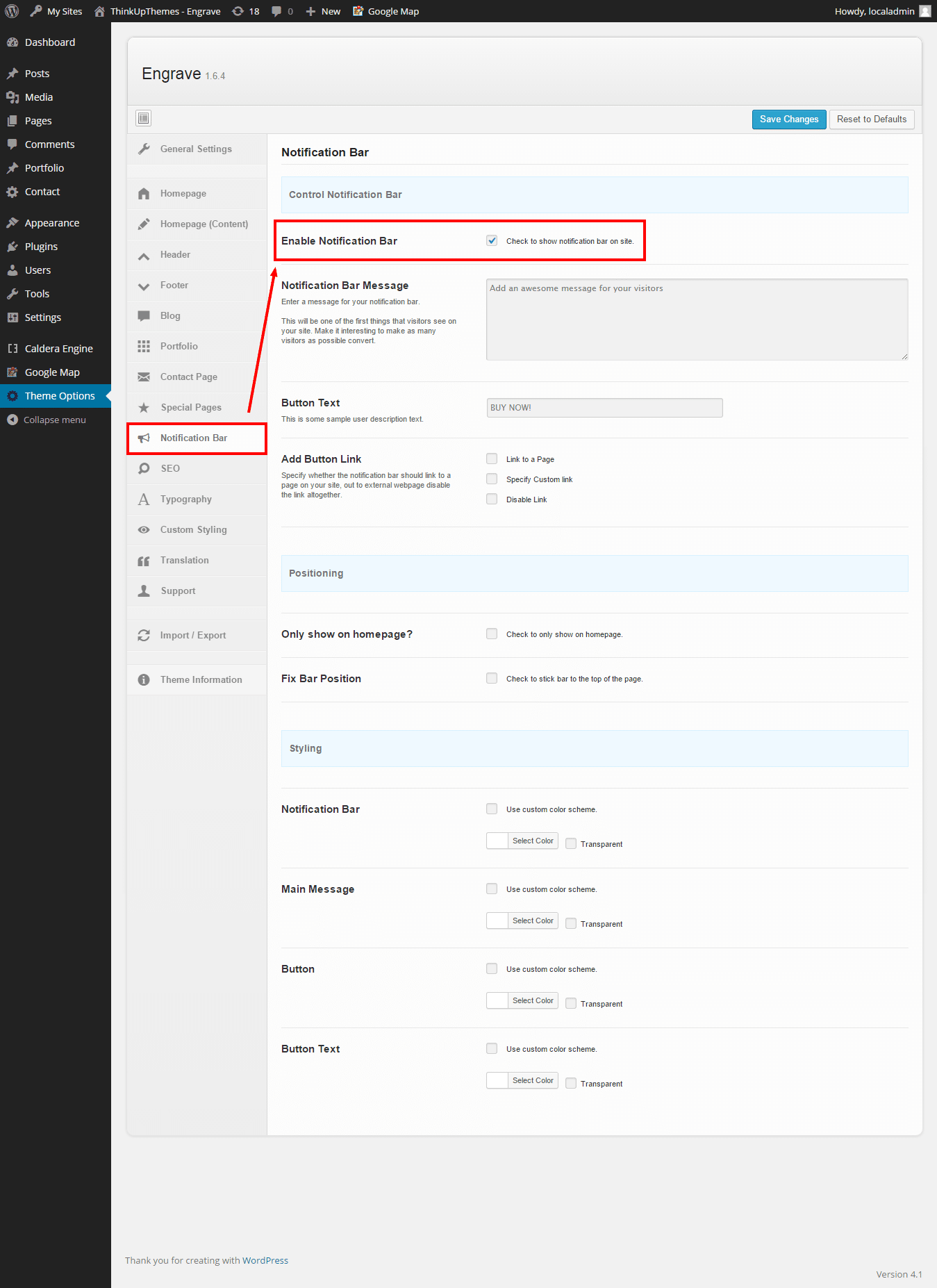
Task: Open the New content dropdown in admin bar
Action: point(324,11)
